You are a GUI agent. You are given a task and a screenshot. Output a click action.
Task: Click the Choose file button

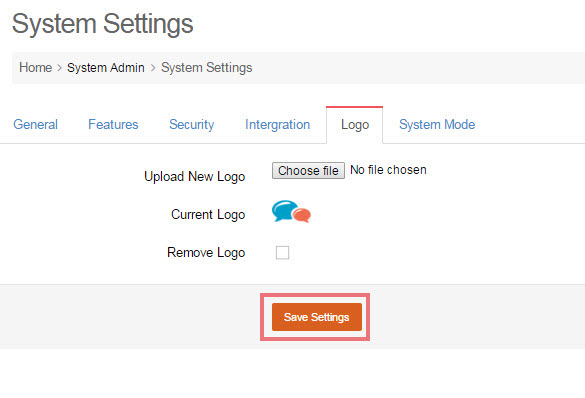click(308, 170)
